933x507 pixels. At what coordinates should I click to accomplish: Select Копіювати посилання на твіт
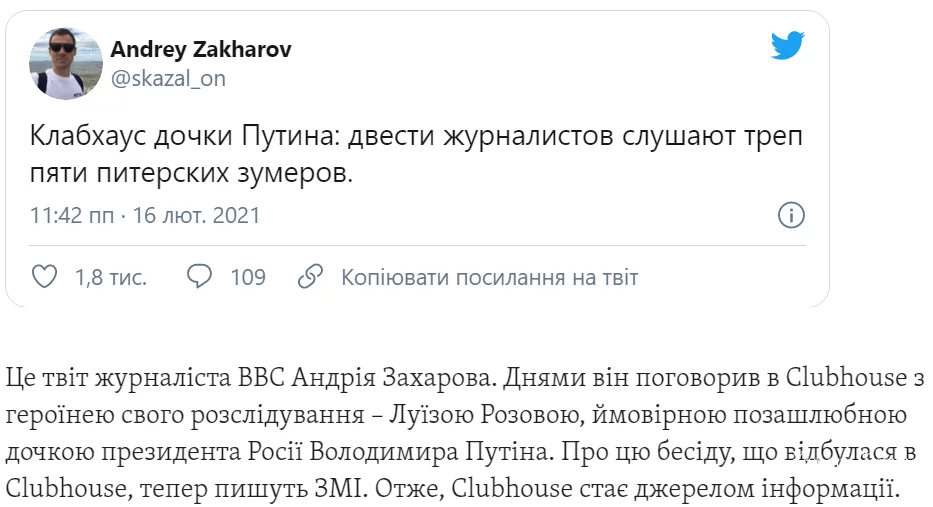(490, 277)
